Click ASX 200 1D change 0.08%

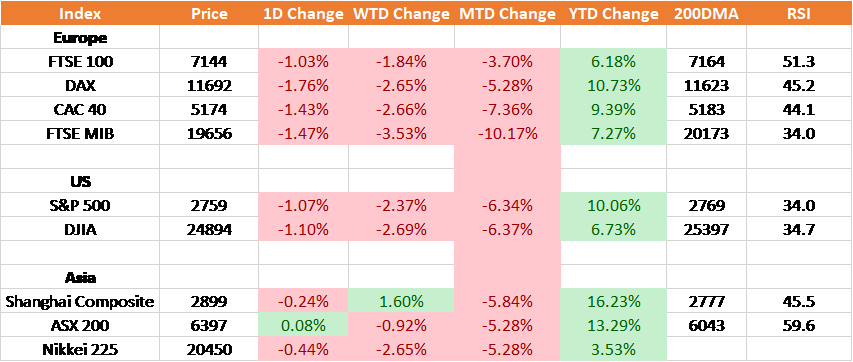(303, 325)
